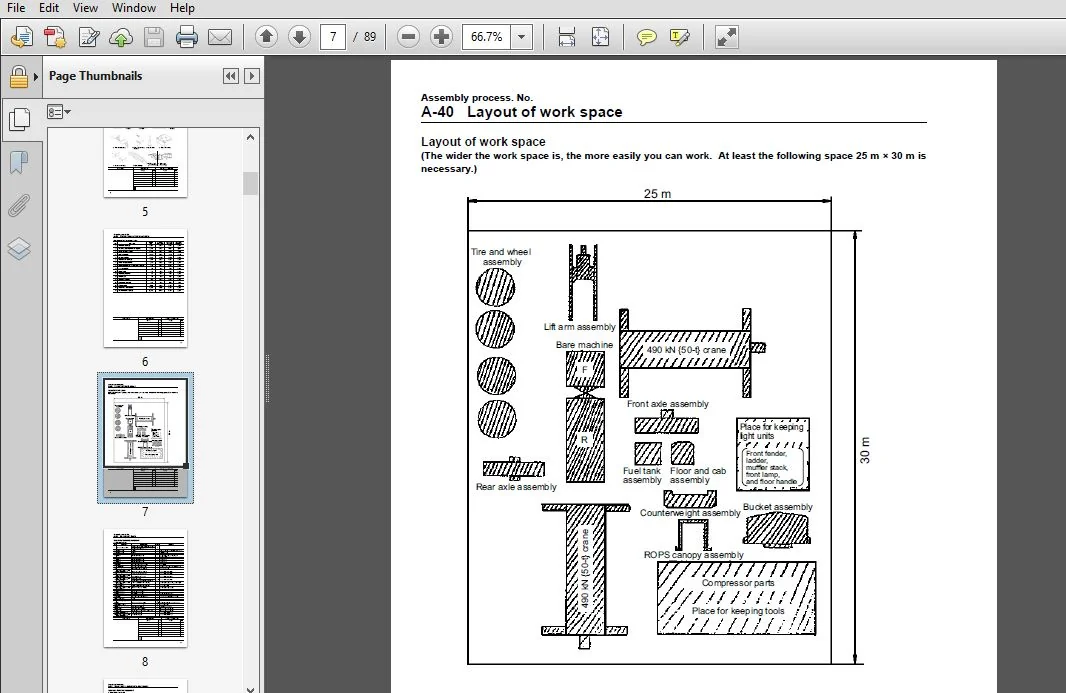Open the View menu
The height and width of the screenshot is (693, 1066).
(x=85, y=8)
